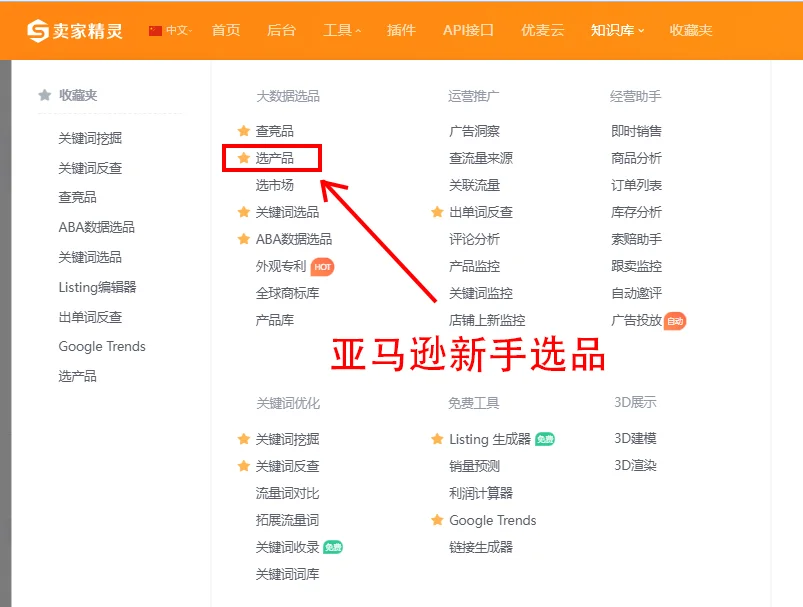Open 关键词反查 in the favorites sidebar

[90, 168]
